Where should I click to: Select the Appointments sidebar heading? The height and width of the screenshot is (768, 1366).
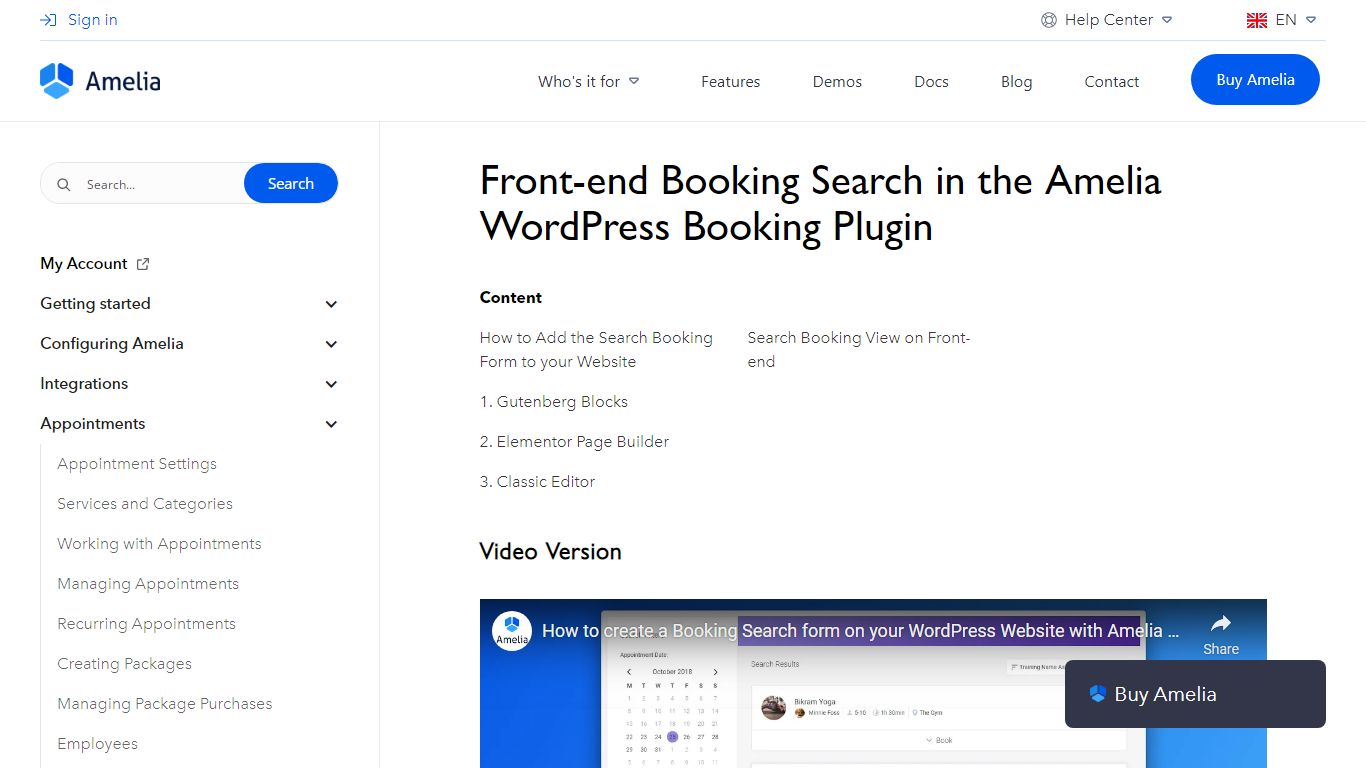click(x=93, y=424)
